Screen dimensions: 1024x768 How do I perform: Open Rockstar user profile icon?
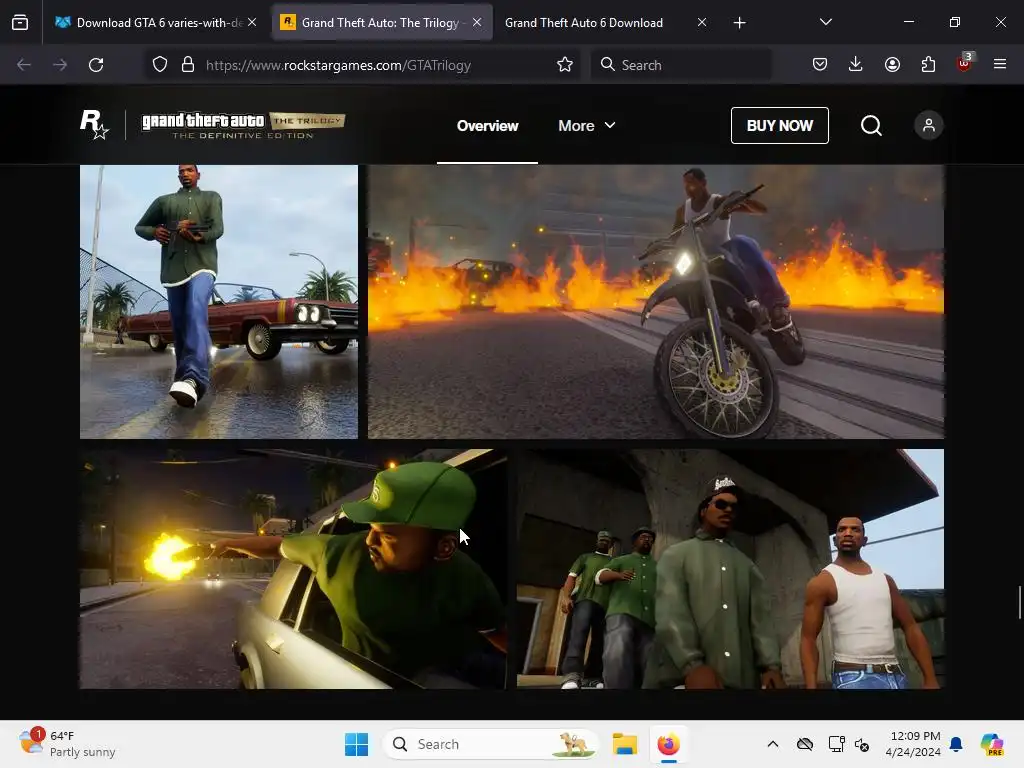pyautogui.click(x=929, y=125)
